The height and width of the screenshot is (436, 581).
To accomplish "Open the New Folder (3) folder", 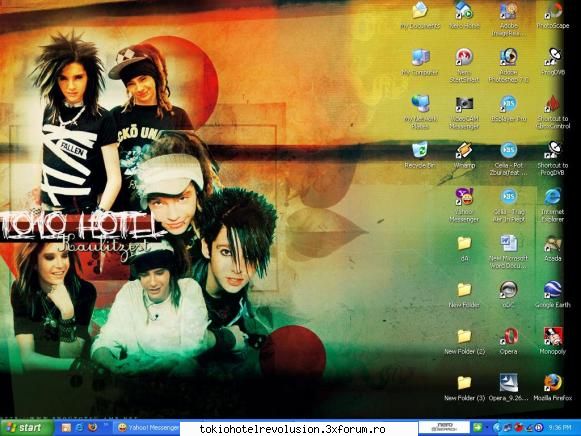I will tap(464, 388).
